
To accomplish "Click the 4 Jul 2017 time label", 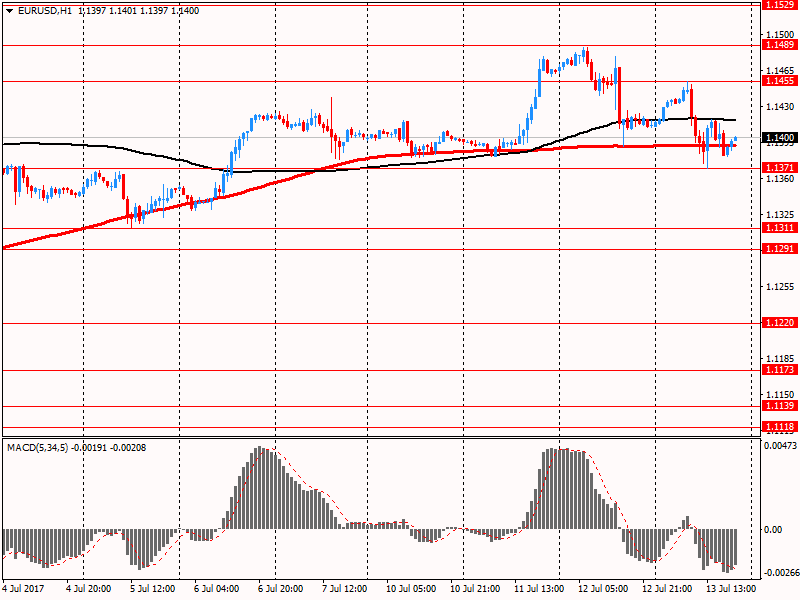I will pyautogui.click(x=23, y=588).
